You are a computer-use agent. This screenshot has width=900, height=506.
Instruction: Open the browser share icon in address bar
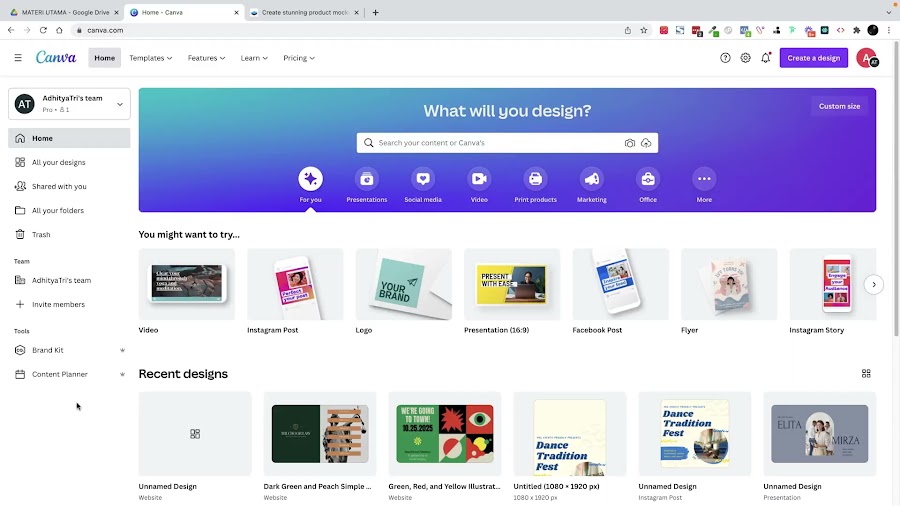(627, 30)
